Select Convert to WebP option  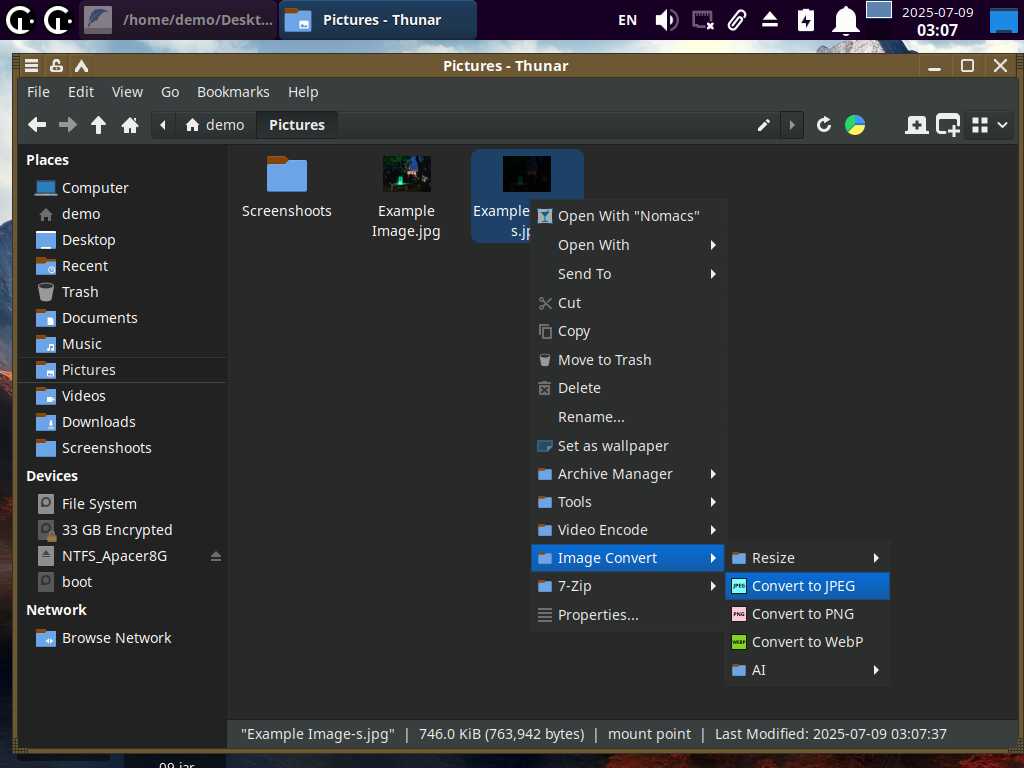[x=806, y=642]
